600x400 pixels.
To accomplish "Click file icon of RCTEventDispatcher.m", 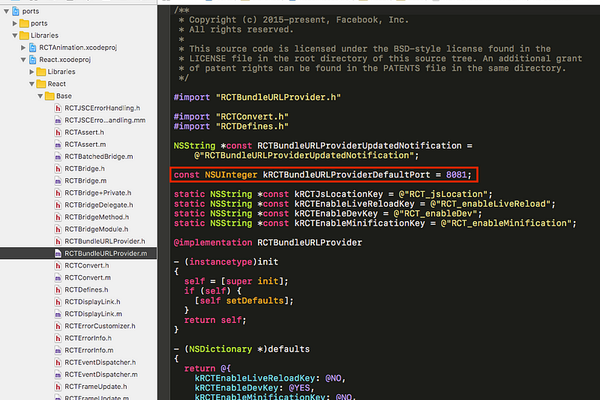I will pyautogui.click(x=58, y=374).
